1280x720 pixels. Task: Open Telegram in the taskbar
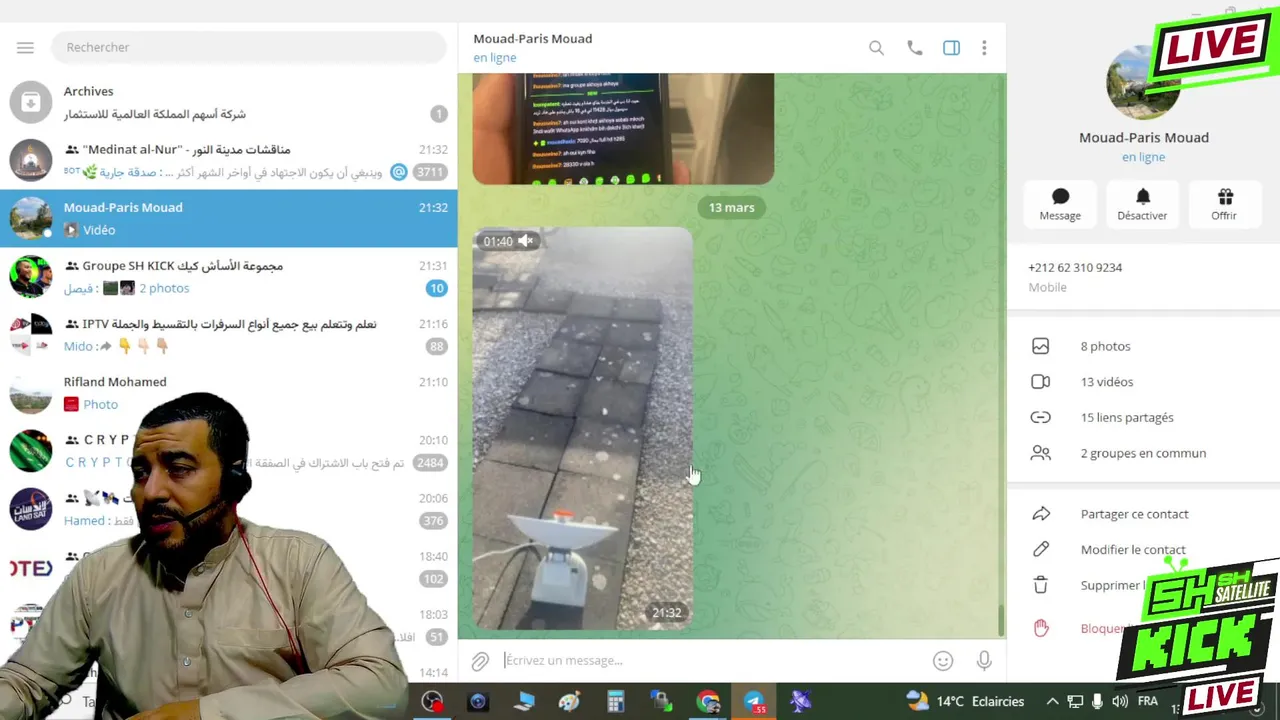[754, 702]
